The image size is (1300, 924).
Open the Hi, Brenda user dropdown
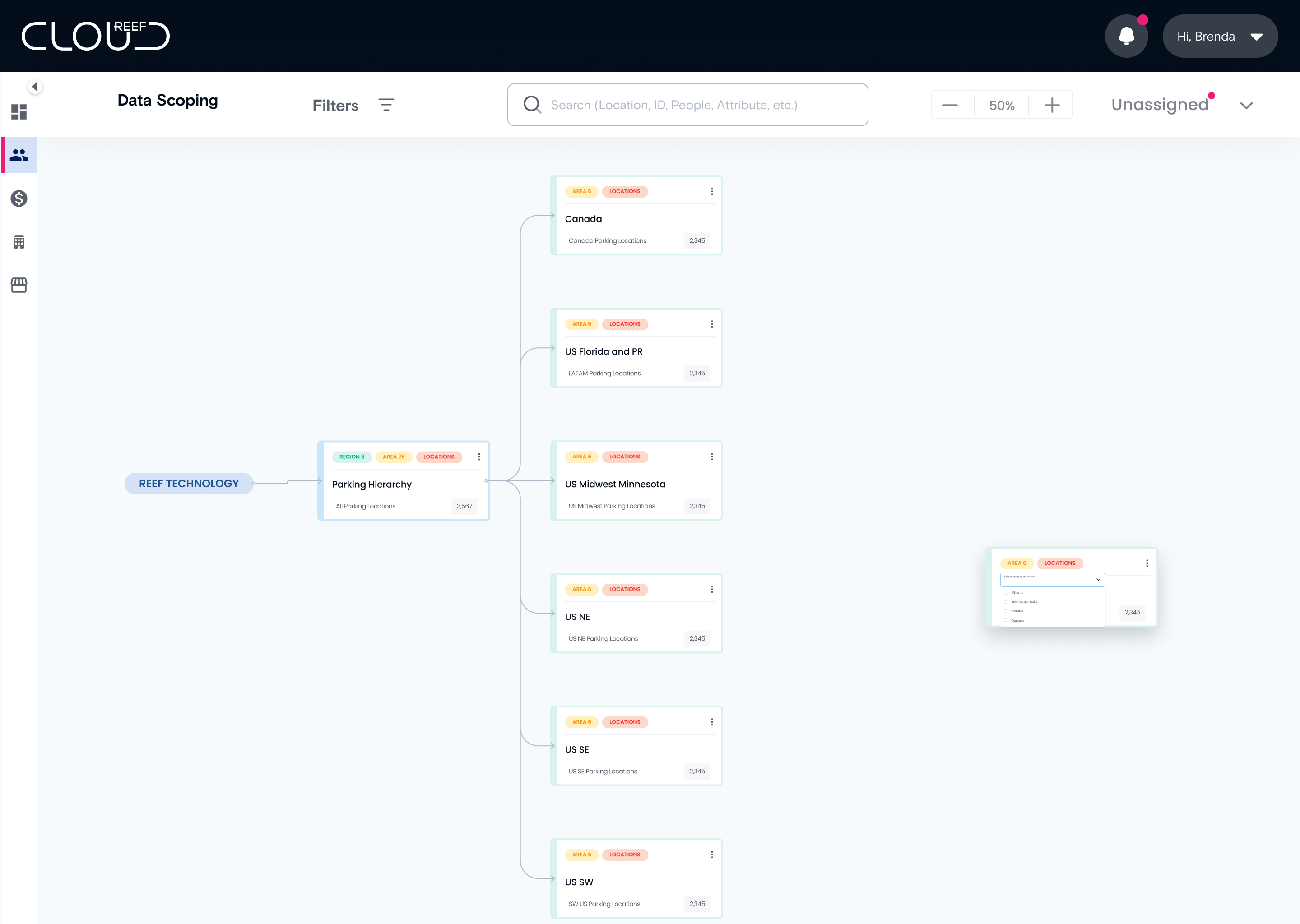point(1220,37)
